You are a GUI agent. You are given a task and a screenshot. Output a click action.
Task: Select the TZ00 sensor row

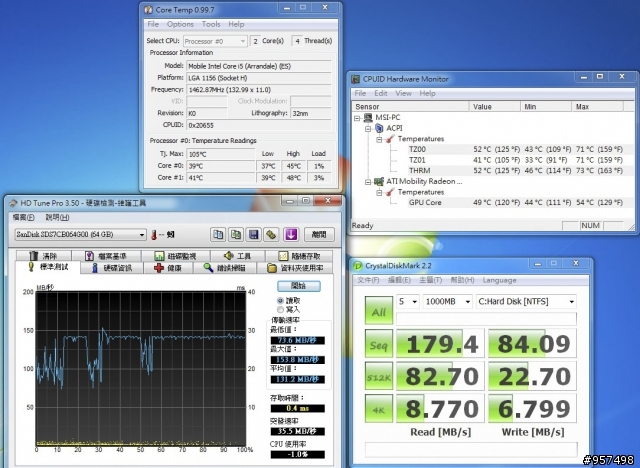pos(516,149)
